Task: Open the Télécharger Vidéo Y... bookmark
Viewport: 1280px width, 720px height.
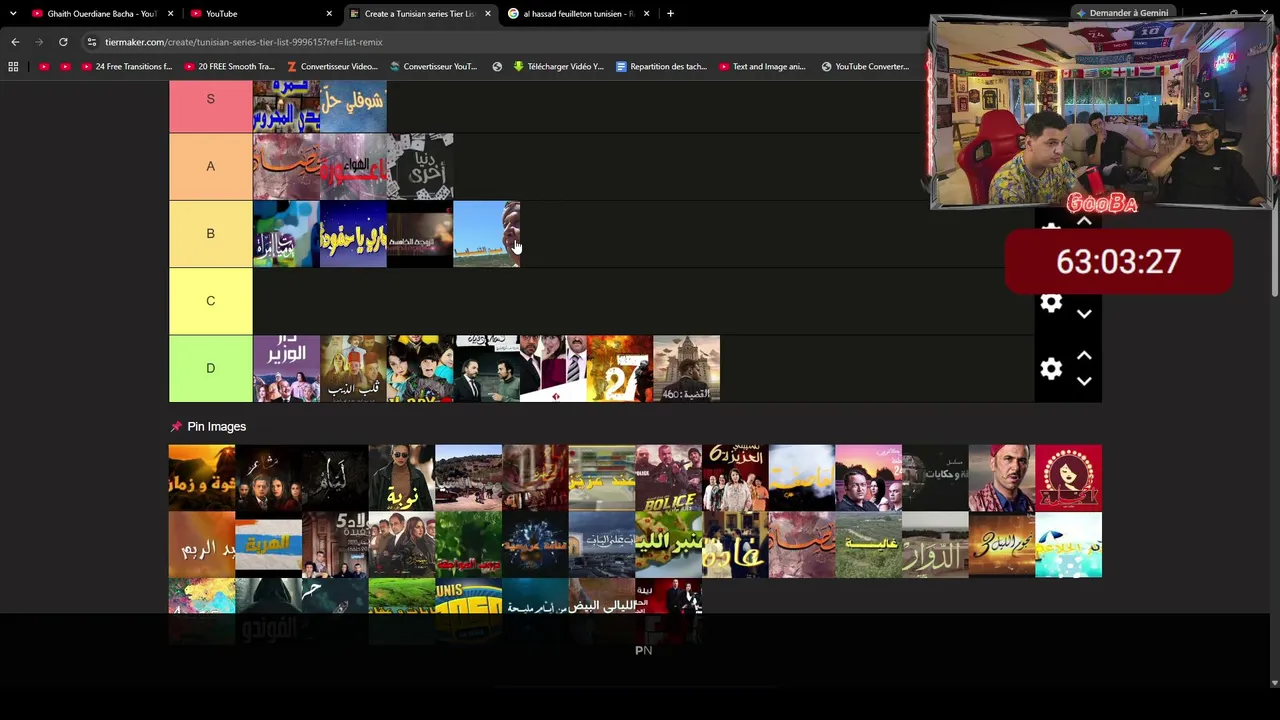Action: (558, 67)
